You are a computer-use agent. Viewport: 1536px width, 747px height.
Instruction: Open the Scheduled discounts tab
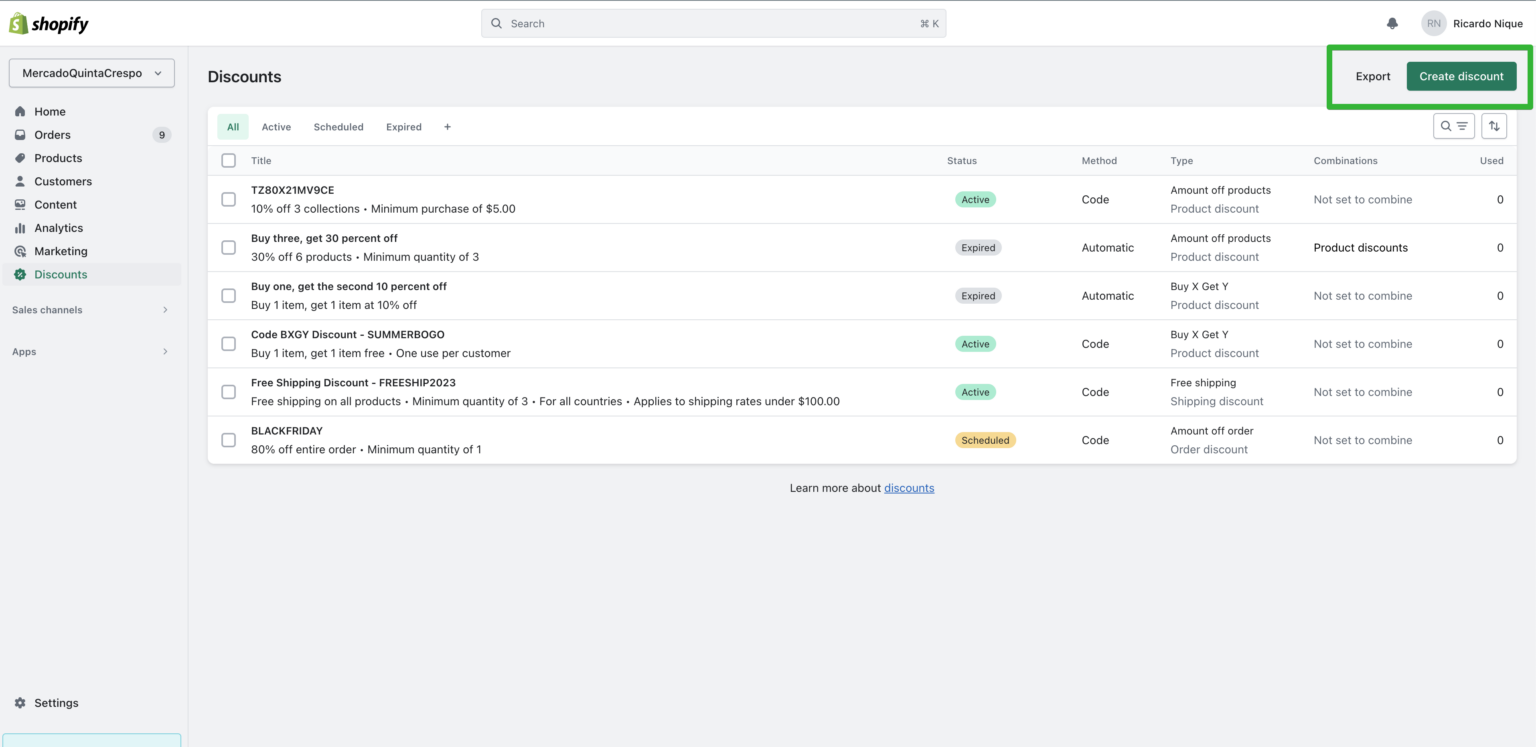pos(338,126)
